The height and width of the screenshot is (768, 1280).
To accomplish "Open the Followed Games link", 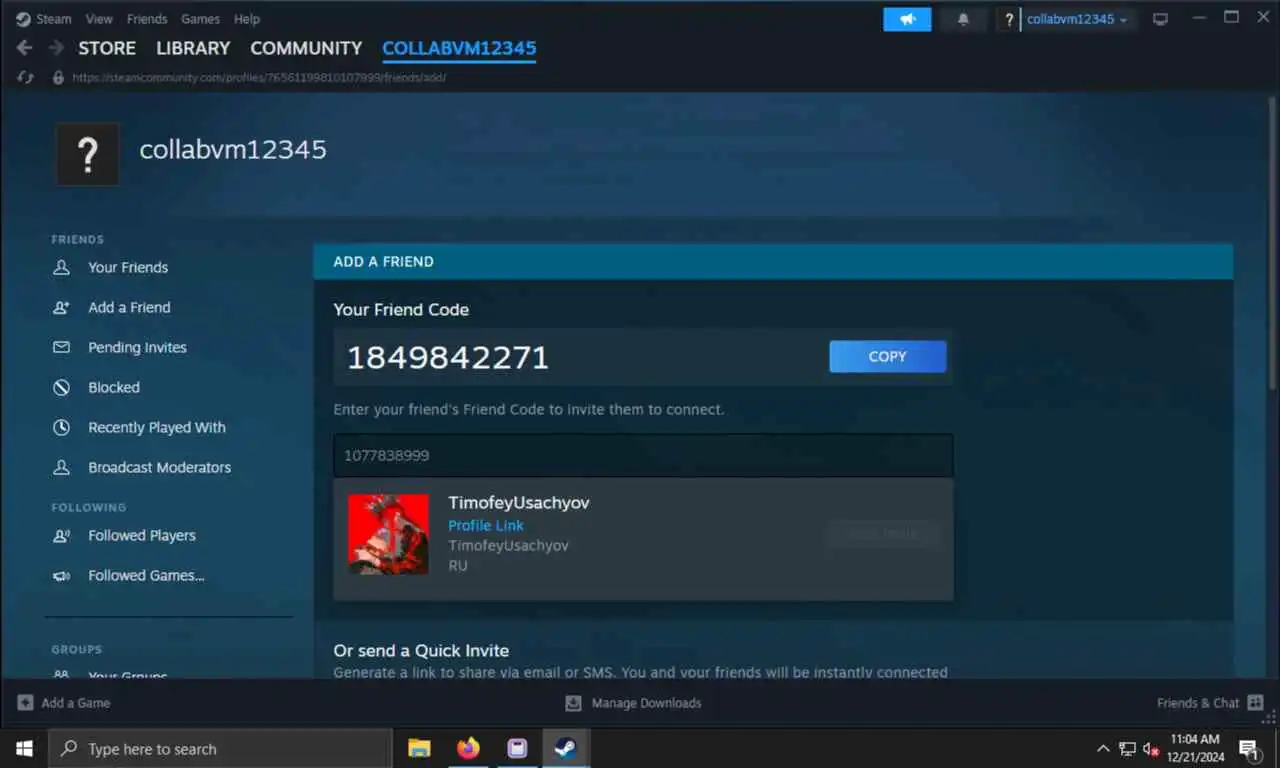I will (x=146, y=575).
